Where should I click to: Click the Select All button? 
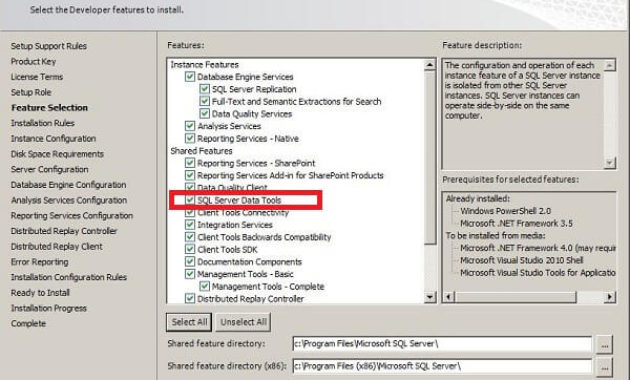pyautogui.click(x=189, y=322)
